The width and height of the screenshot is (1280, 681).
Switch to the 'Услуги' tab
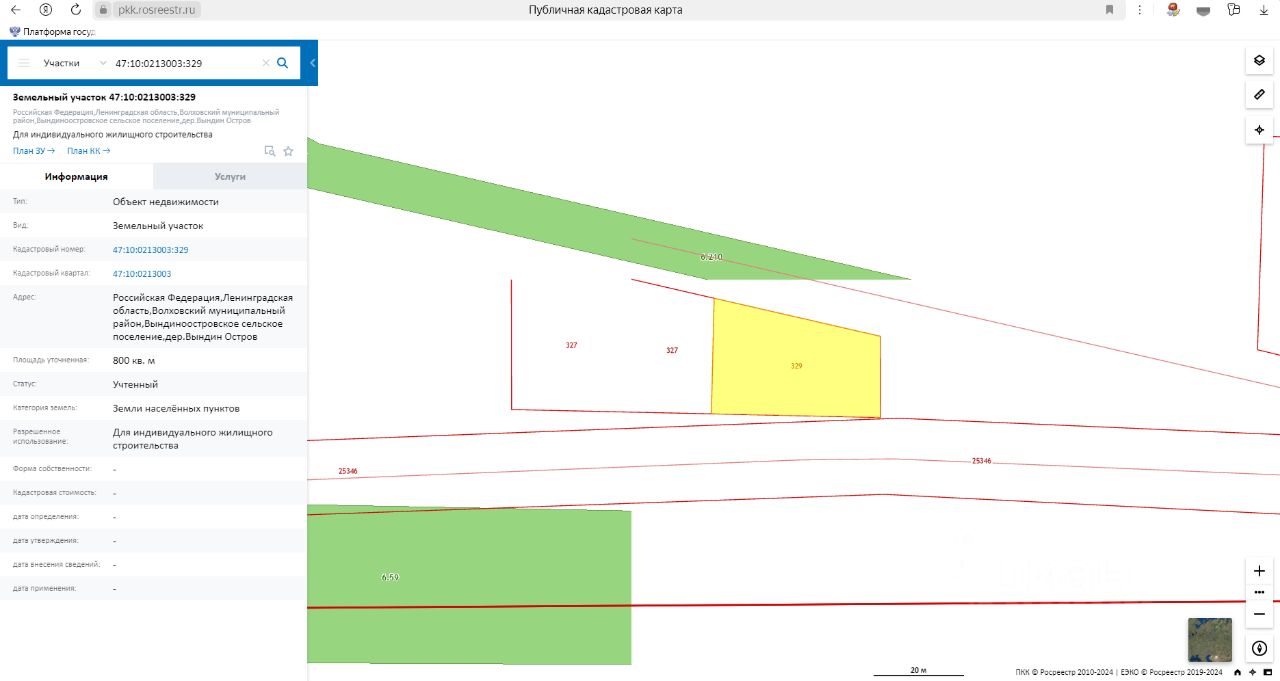pyautogui.click(x=230, y=176)
